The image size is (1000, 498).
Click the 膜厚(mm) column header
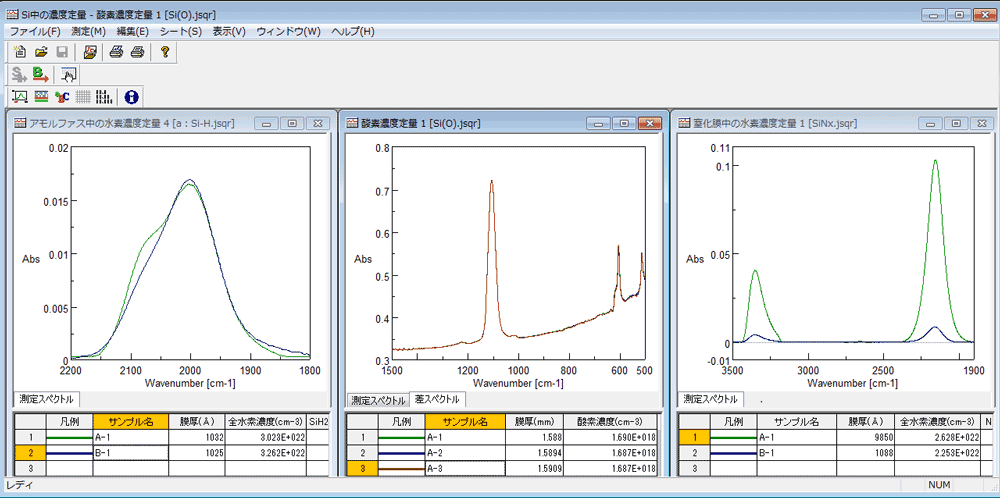point(534,422)
